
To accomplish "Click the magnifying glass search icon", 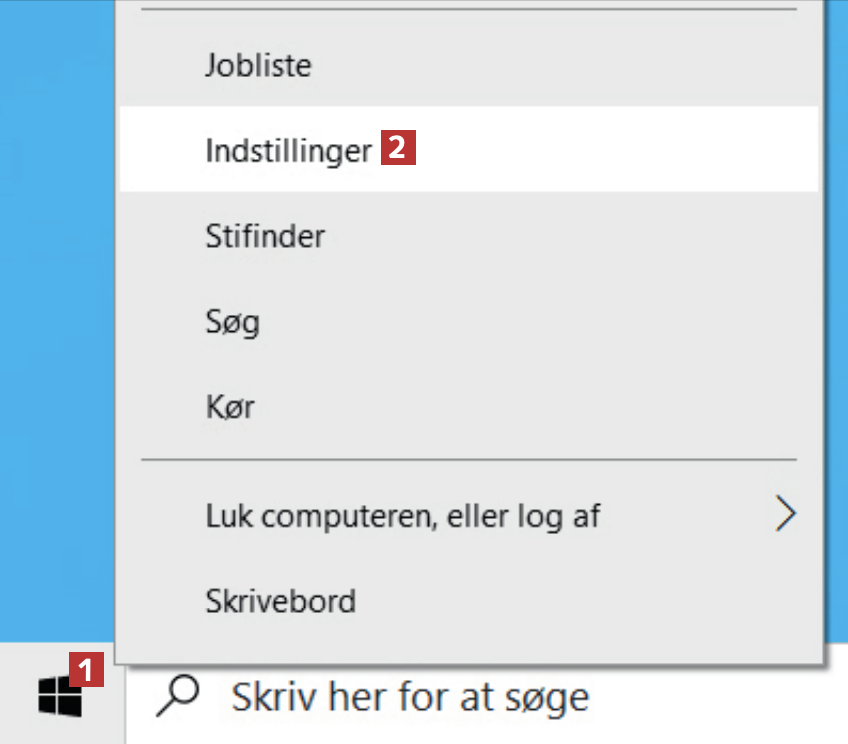I will tap(179, 696).
